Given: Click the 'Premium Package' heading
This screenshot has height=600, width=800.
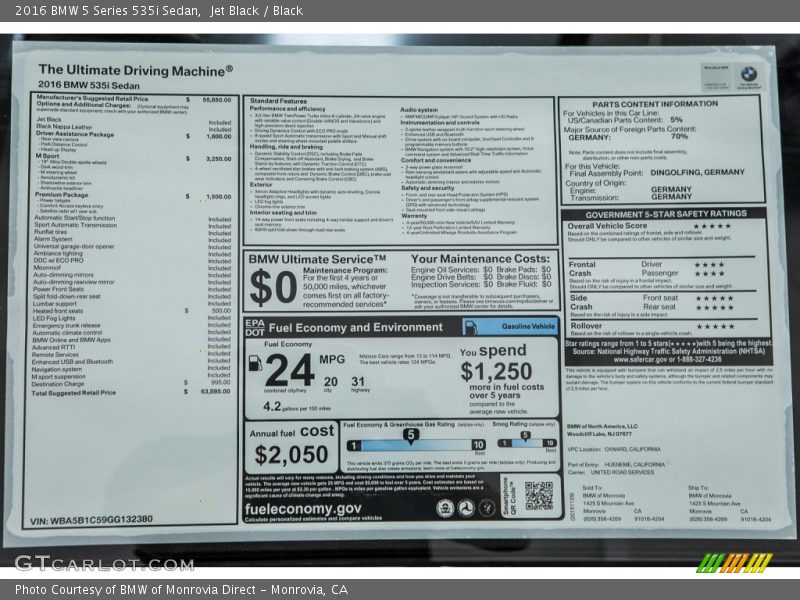Looking at the screenshot, I should tap(61, 194).
